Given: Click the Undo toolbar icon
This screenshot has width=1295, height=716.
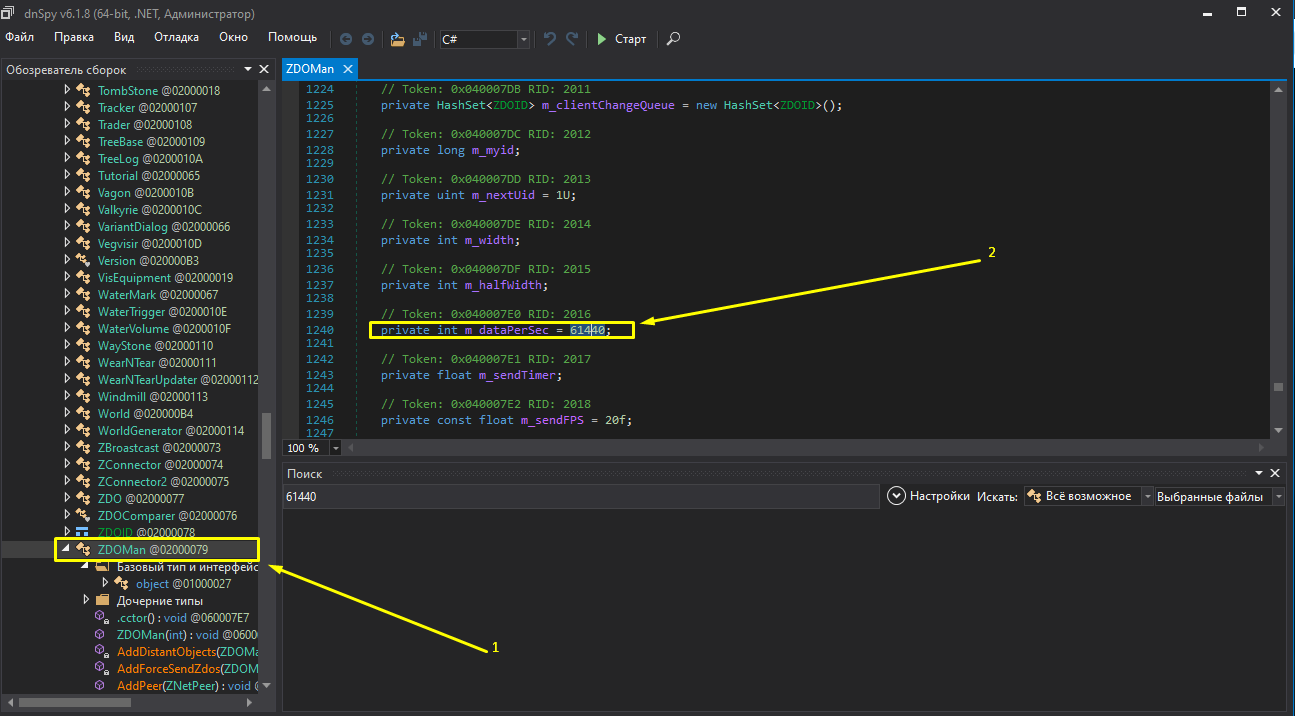Looking at the screenshot, I should [x=550, y=39].
